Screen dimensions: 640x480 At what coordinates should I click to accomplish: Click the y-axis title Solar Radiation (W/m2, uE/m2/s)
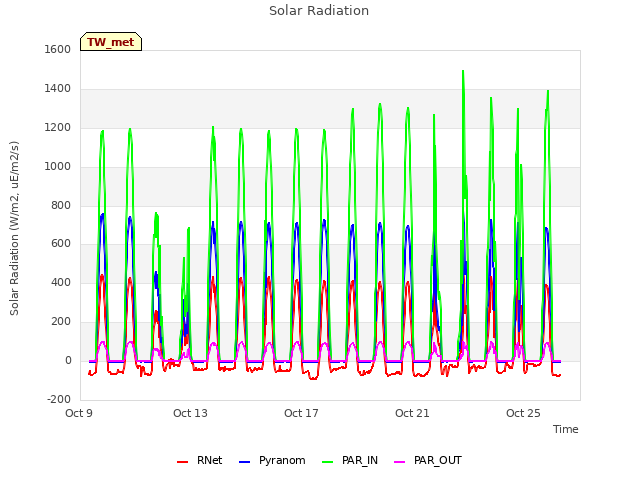pyautogui.click(x=14, y=228)
